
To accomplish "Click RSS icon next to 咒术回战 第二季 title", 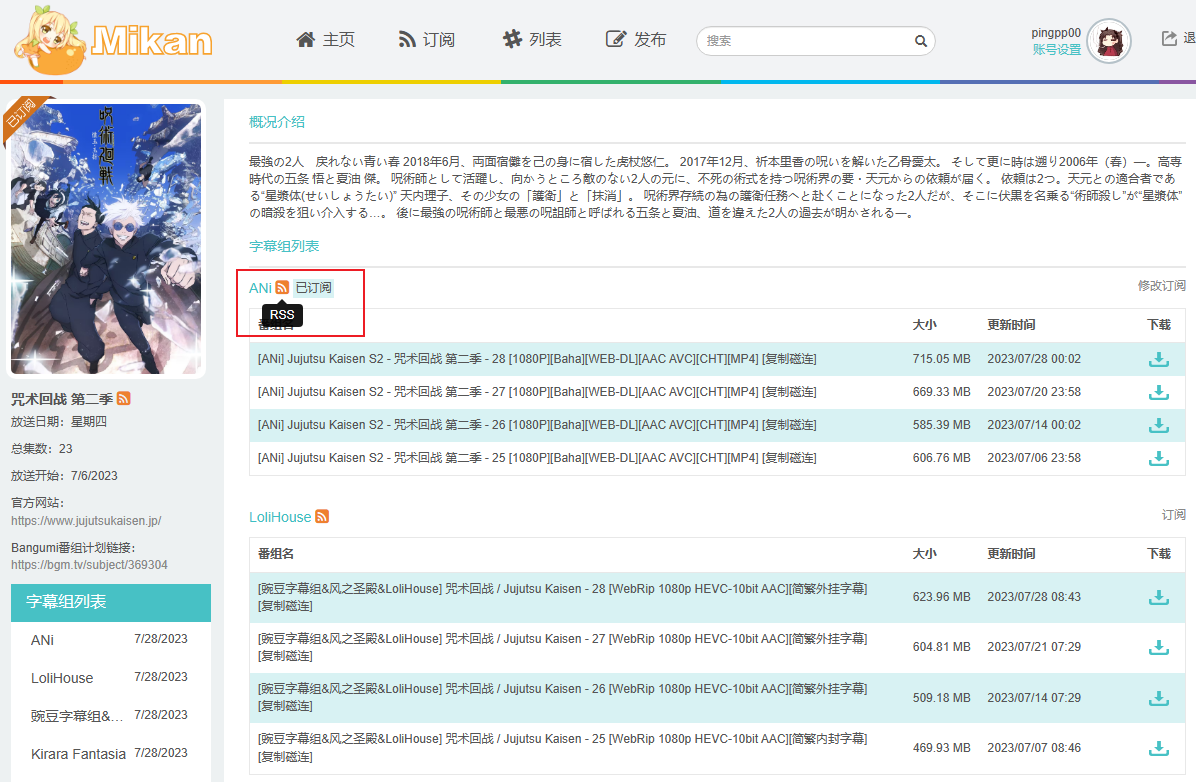I will coord(124,398).
